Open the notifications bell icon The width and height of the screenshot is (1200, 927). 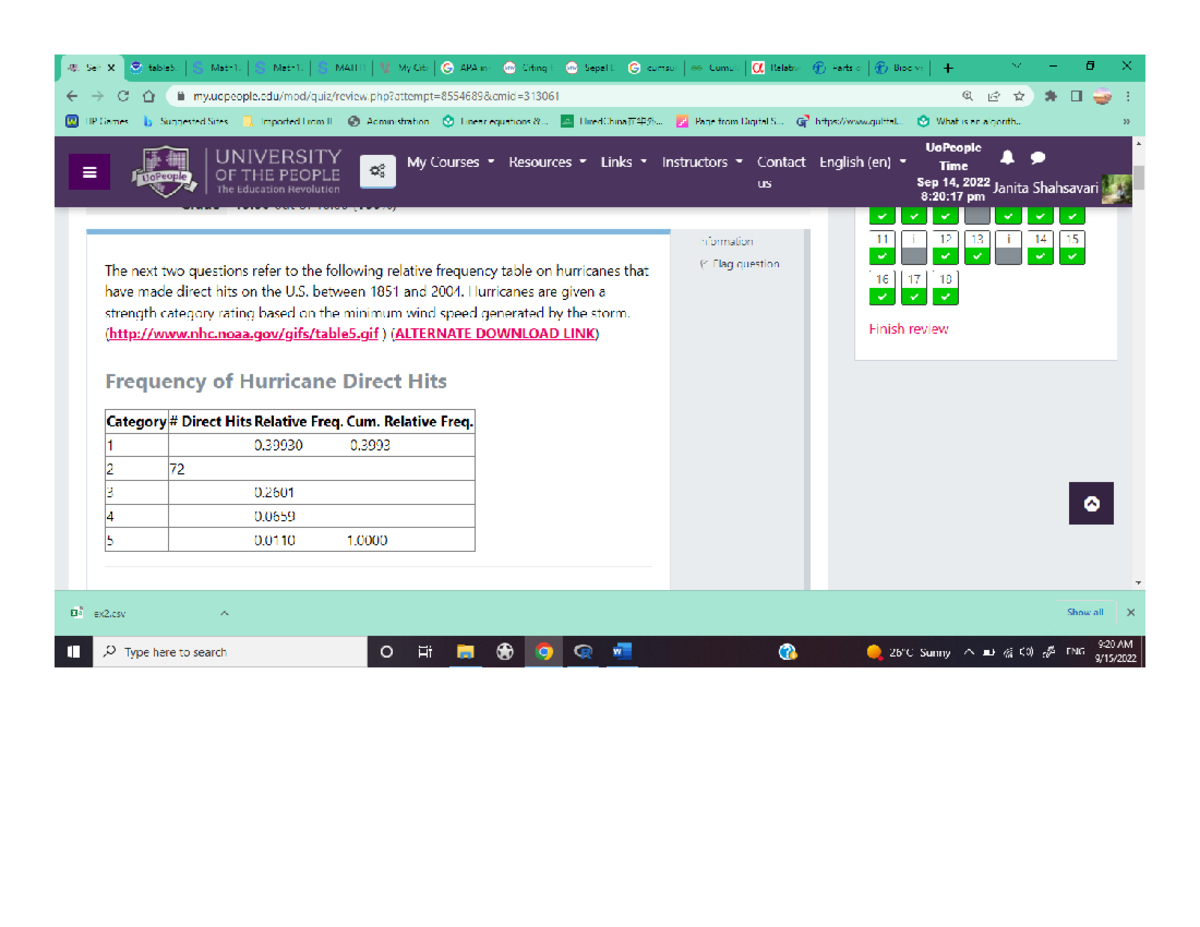click(1007, 158)
